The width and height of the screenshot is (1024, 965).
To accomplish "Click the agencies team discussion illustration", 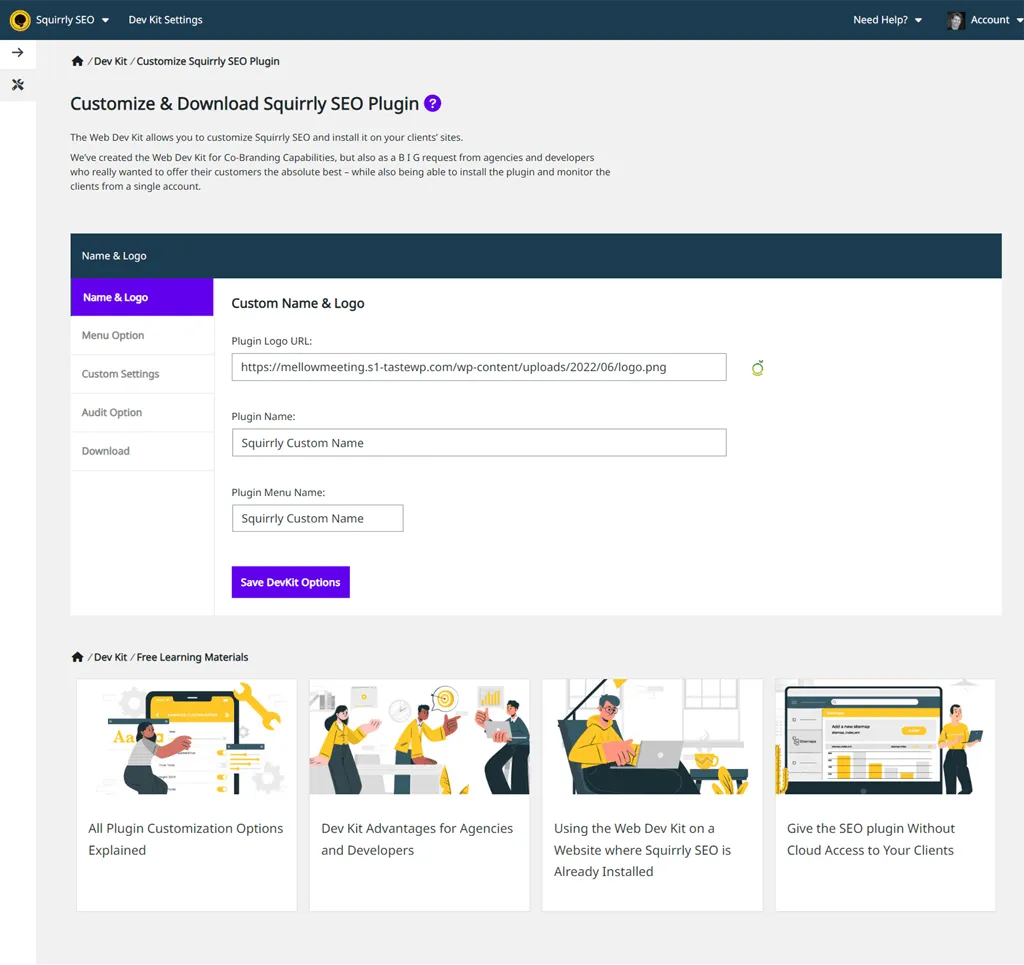I will (419, 736).
